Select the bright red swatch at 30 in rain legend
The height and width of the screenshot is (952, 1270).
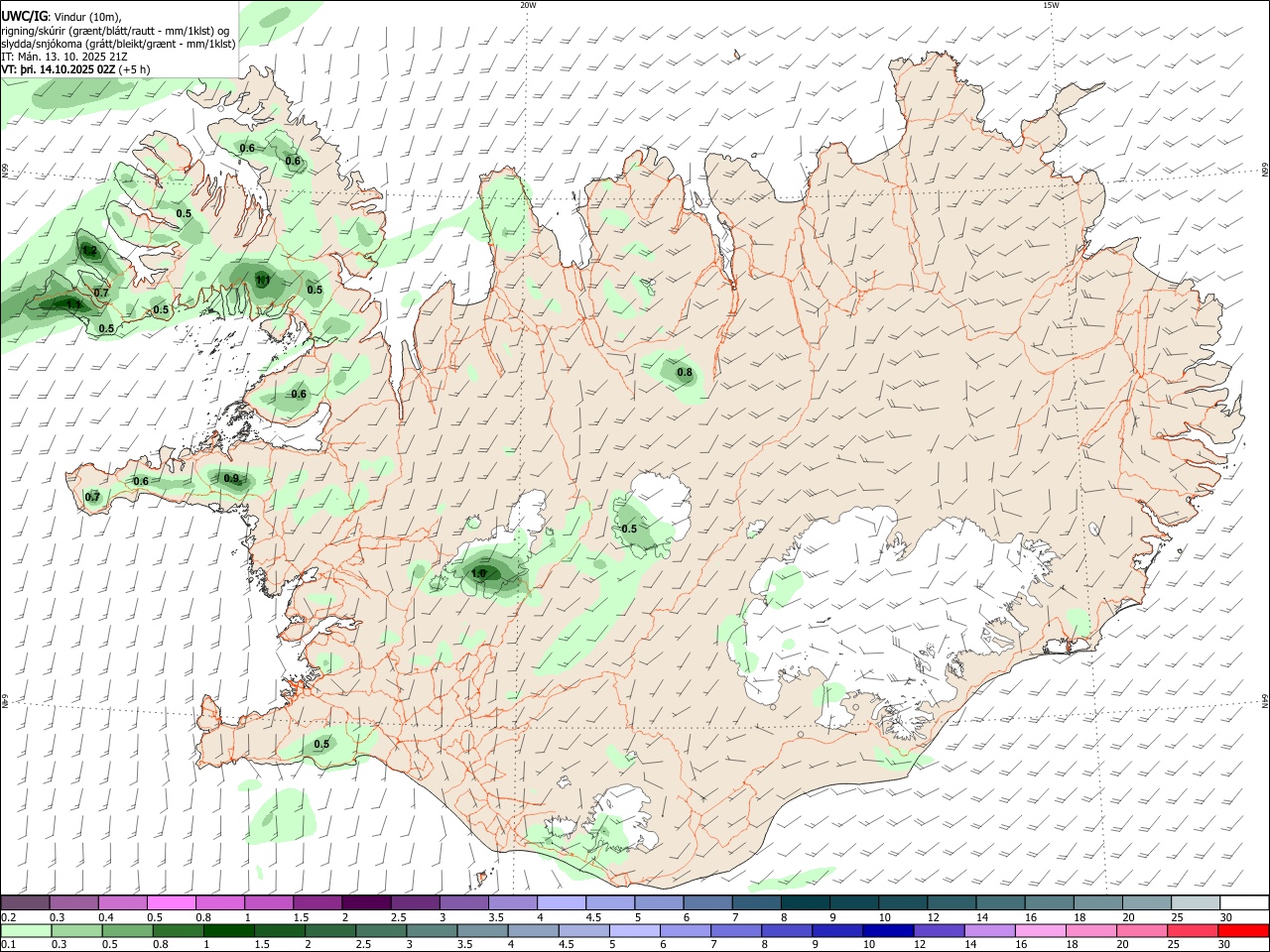[1242, 931]
